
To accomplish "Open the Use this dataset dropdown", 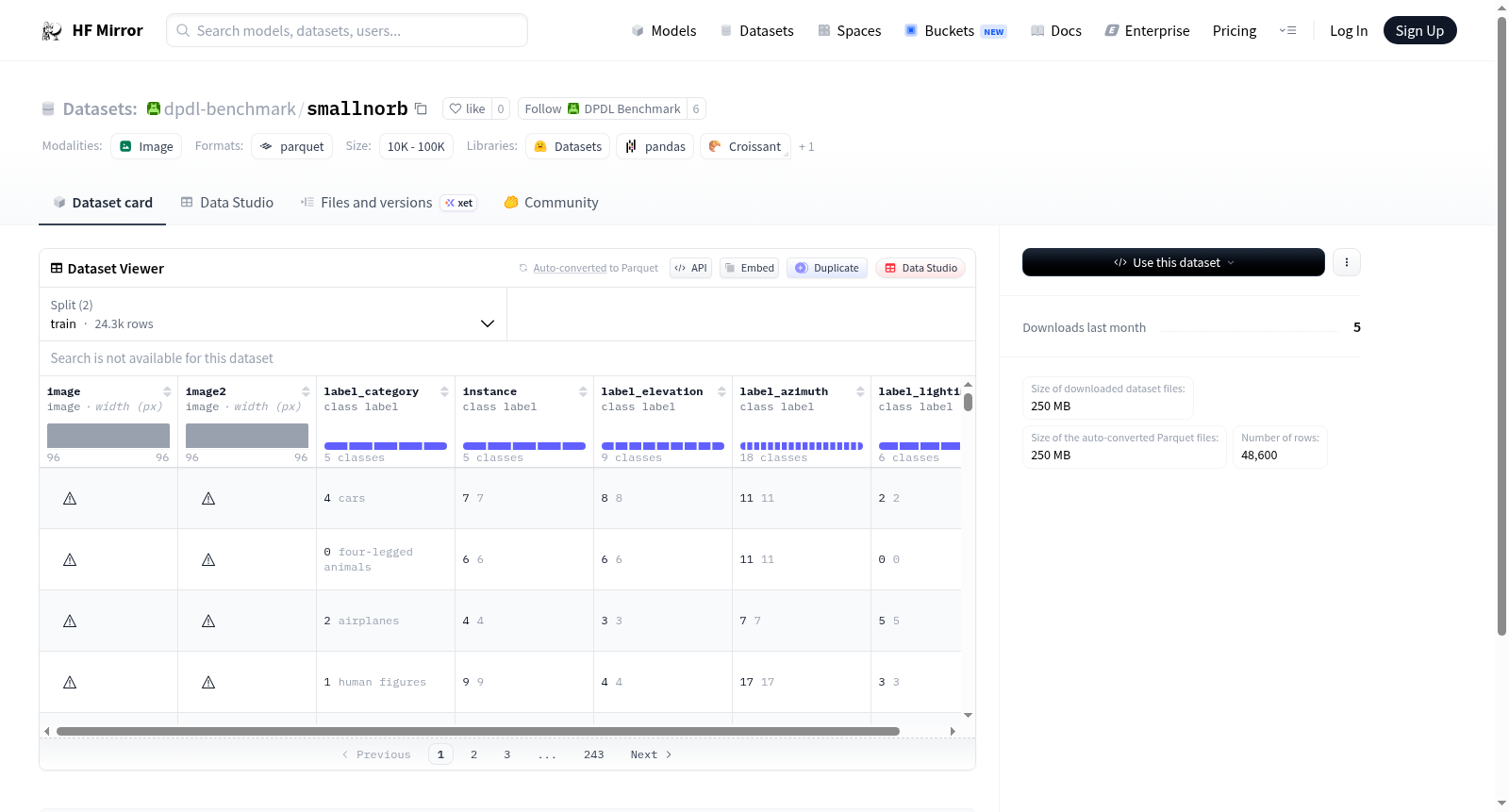I will click(x=1173, y=262).
